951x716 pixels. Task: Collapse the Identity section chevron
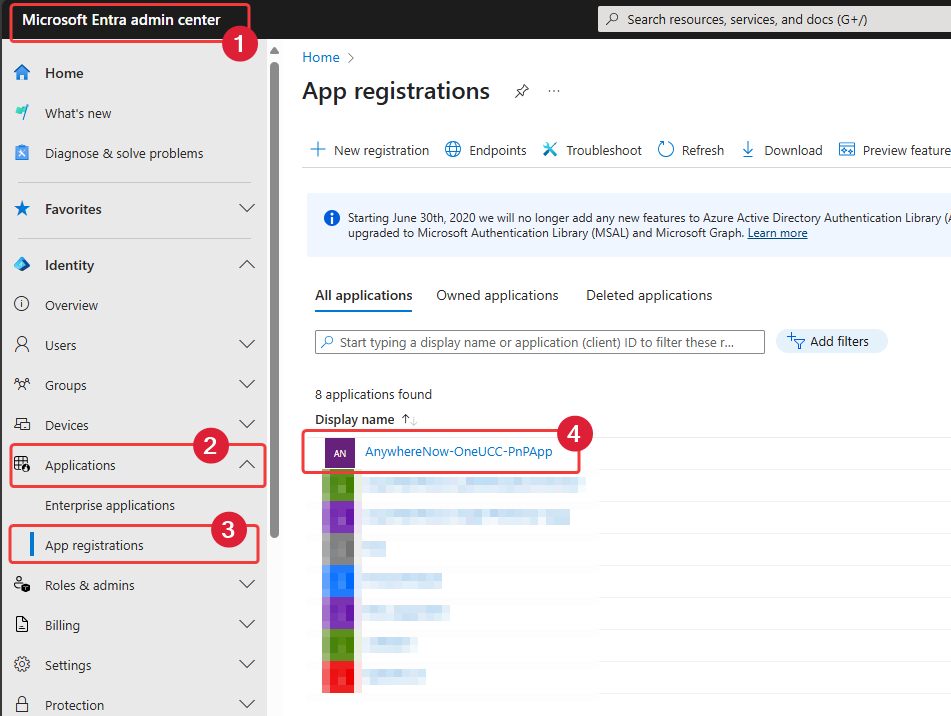coord(247,264)
